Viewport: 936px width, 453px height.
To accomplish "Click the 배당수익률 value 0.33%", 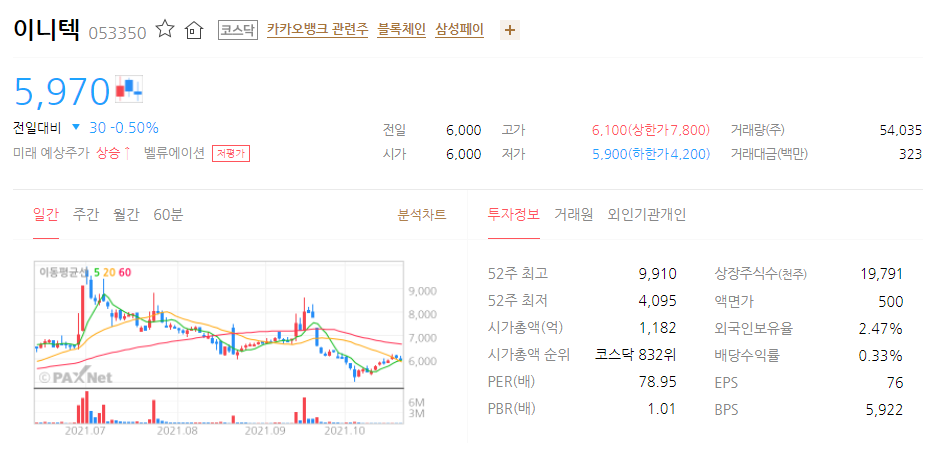I will tap(880, 355).
